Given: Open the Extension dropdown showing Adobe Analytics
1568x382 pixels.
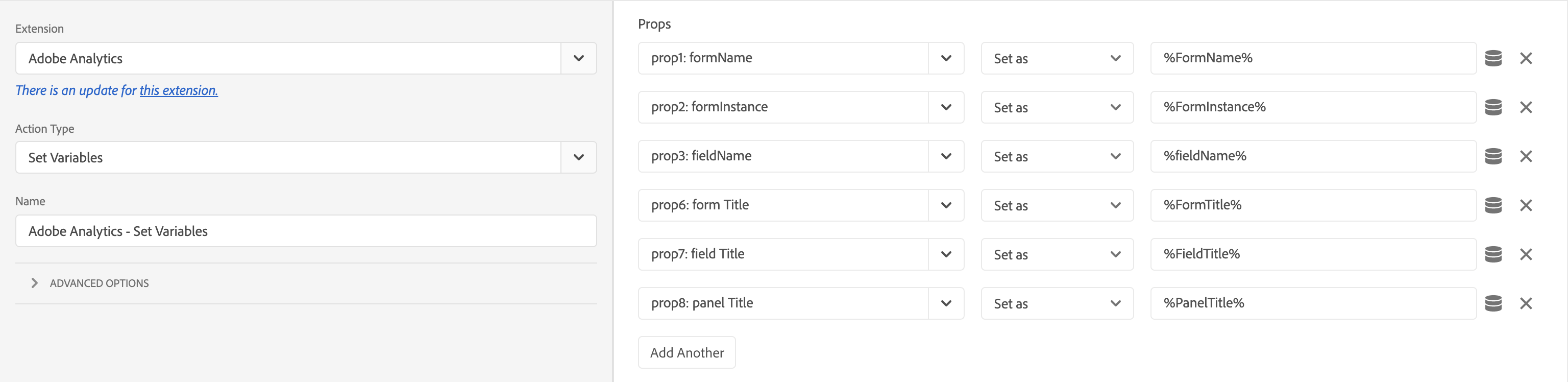Looking at the screenshot, I should click(578, 59).
